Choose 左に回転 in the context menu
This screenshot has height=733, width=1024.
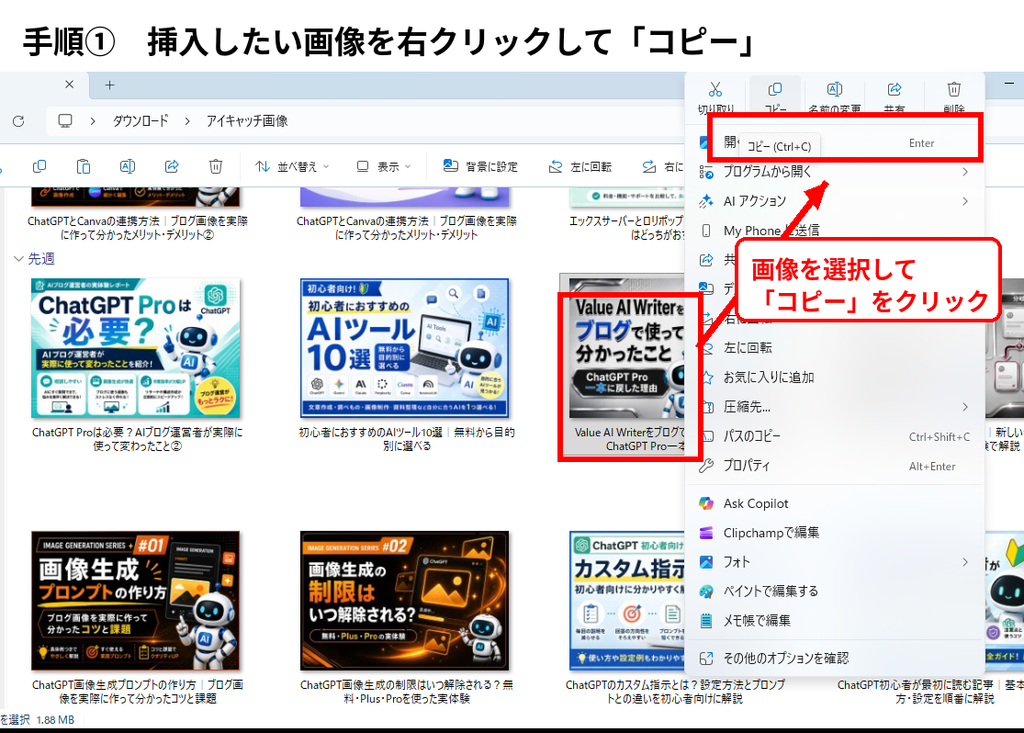pyautogui.click(x=834, y=348)
